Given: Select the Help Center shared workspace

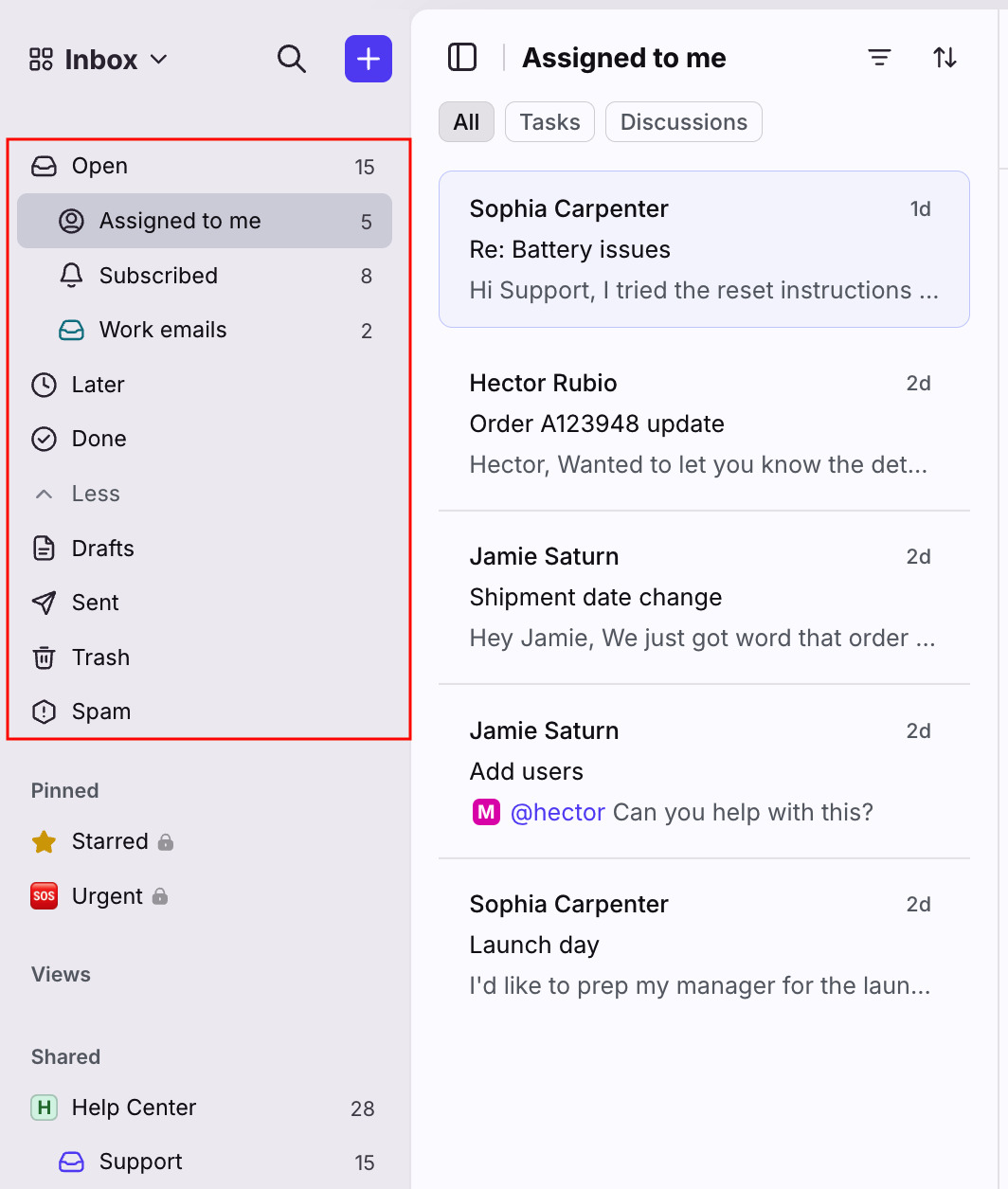Looking at the screenshot, I should pos(204,1108).
